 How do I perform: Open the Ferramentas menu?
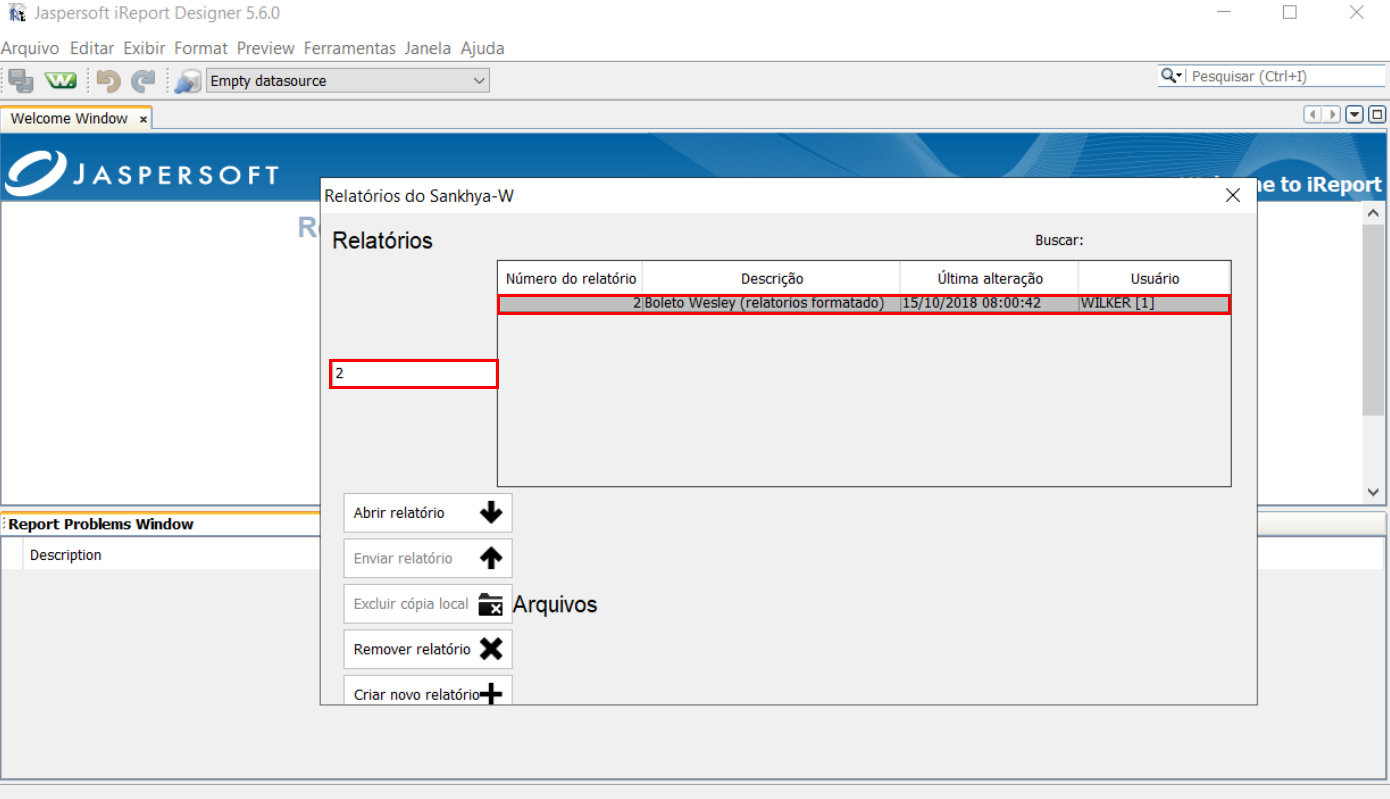click(x=350, y=48)
